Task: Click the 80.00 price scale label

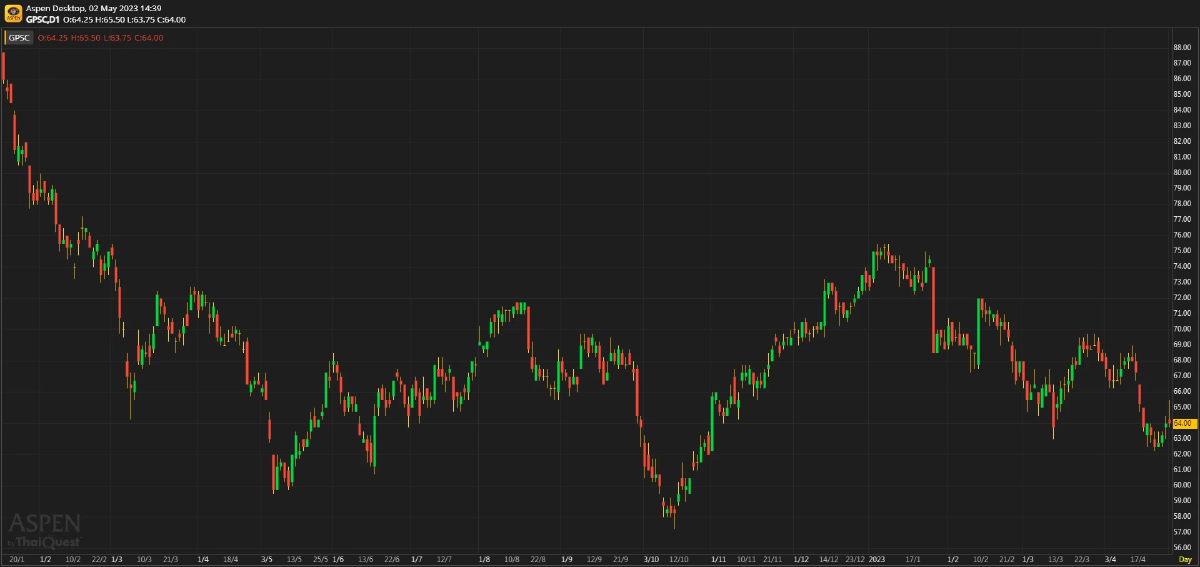Action: coord(1181,172)
